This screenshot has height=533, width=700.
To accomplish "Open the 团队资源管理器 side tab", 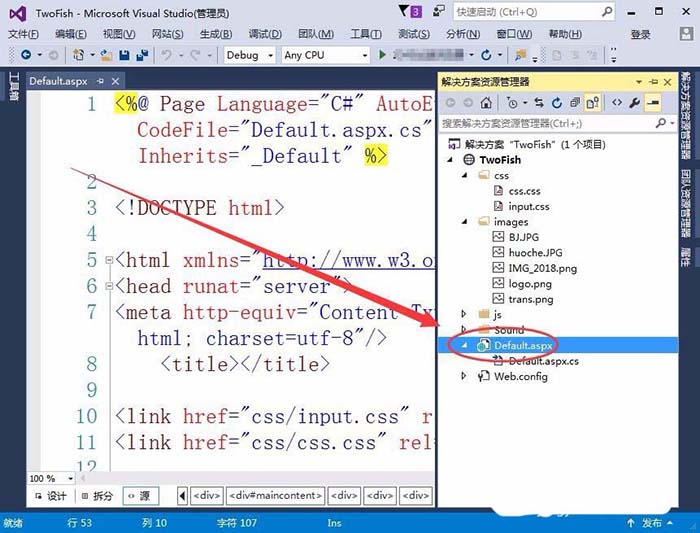I will pos(686,203).
